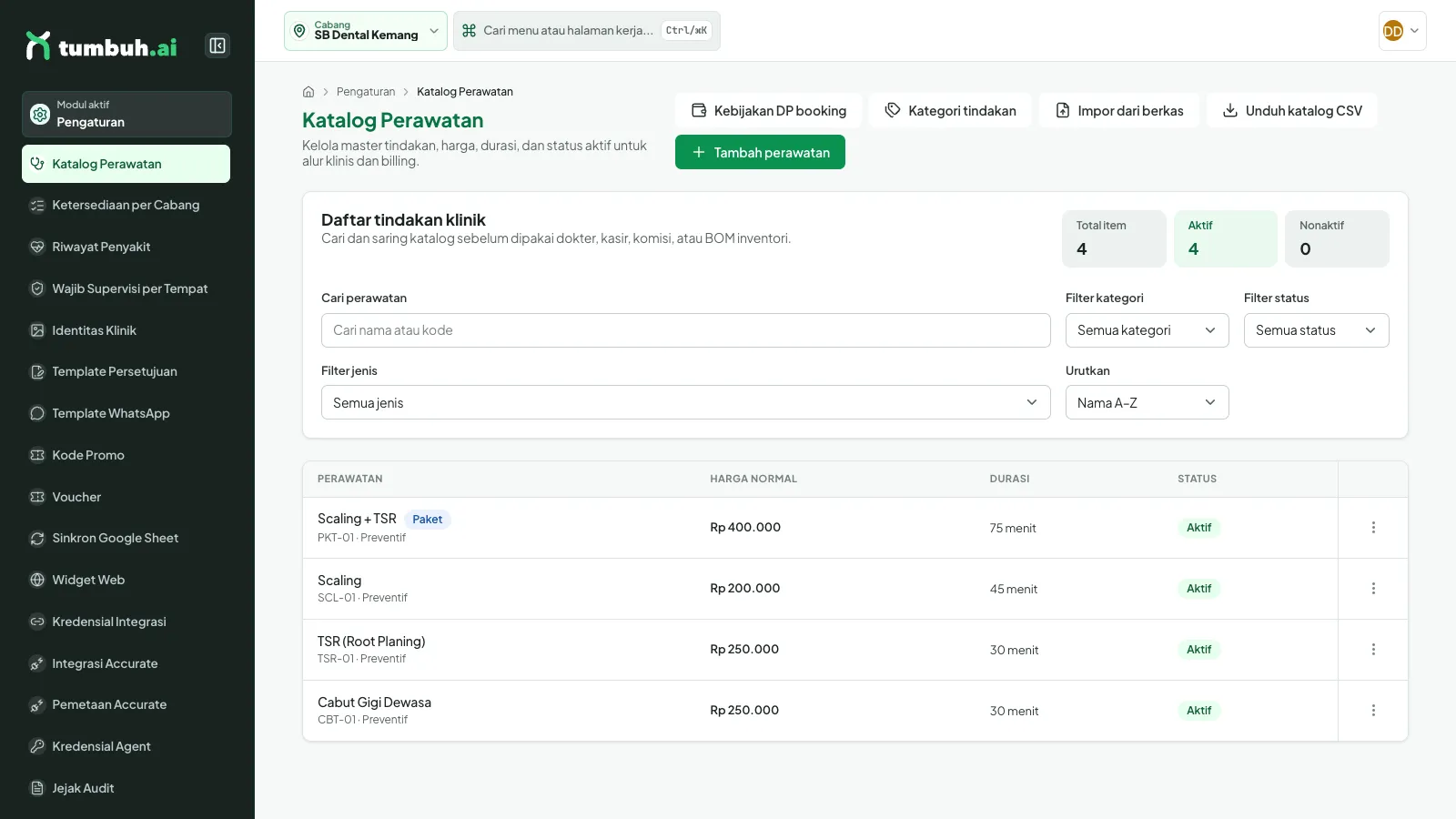Open Sinkron Google Sheet
This screenshot has width=1456, height=819.
click(x=126, y=539)
